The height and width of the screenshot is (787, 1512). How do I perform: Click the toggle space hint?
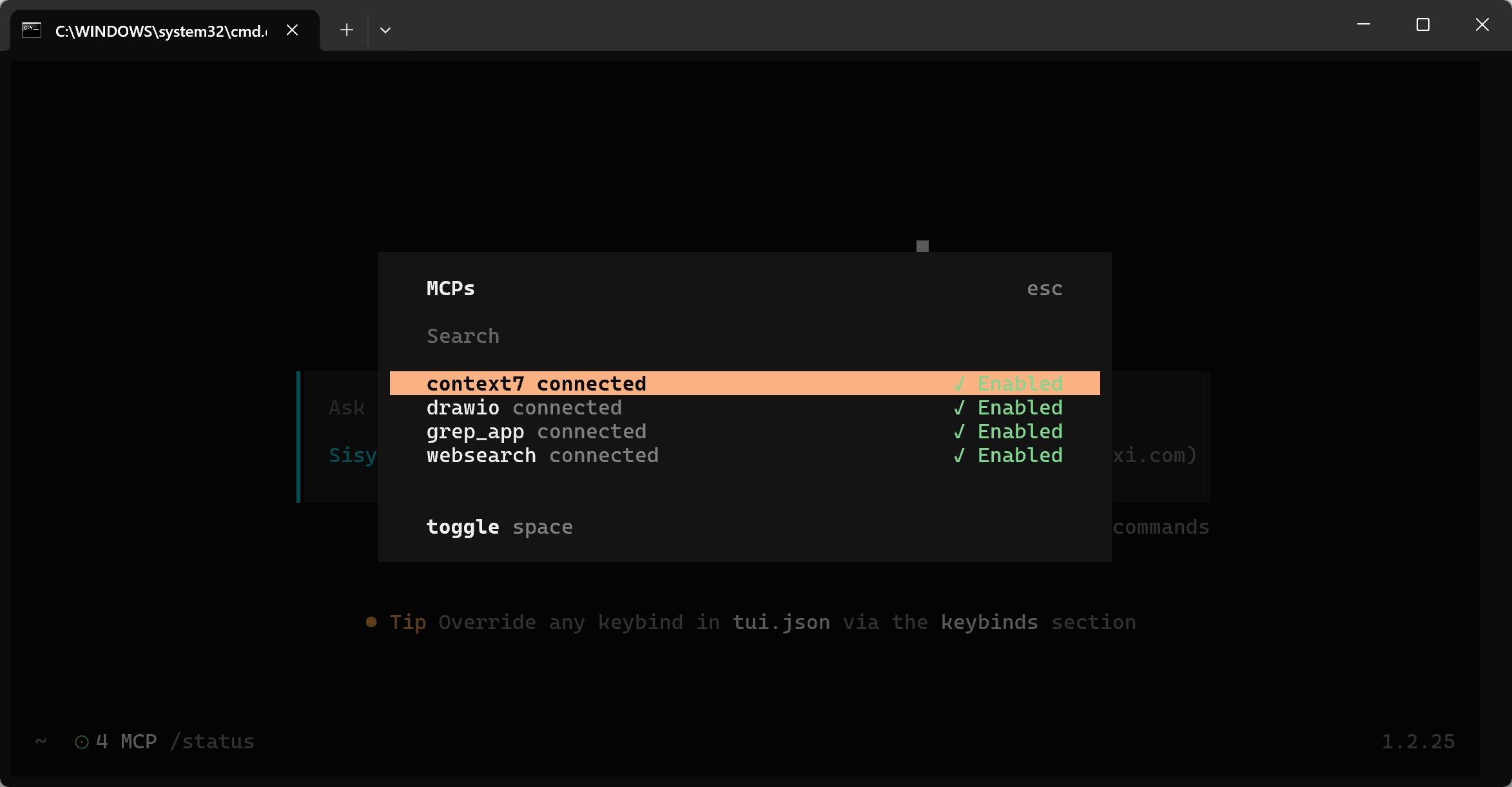(499, 527)
